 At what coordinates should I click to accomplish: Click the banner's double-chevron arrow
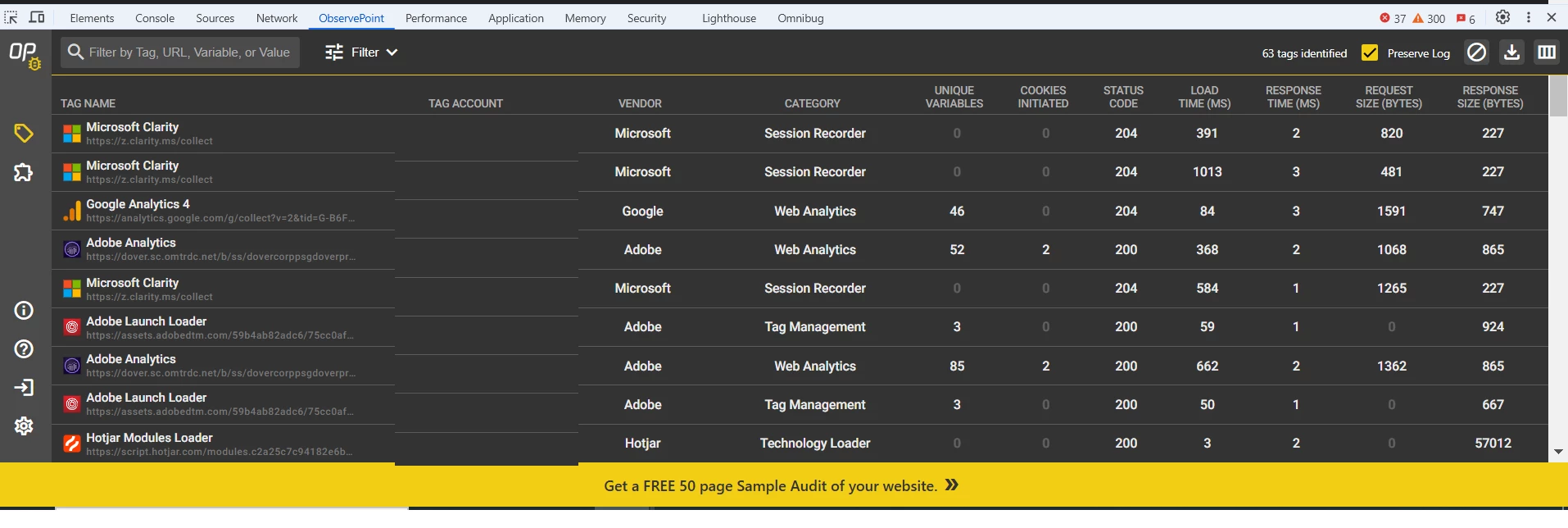tap(951, 485)
